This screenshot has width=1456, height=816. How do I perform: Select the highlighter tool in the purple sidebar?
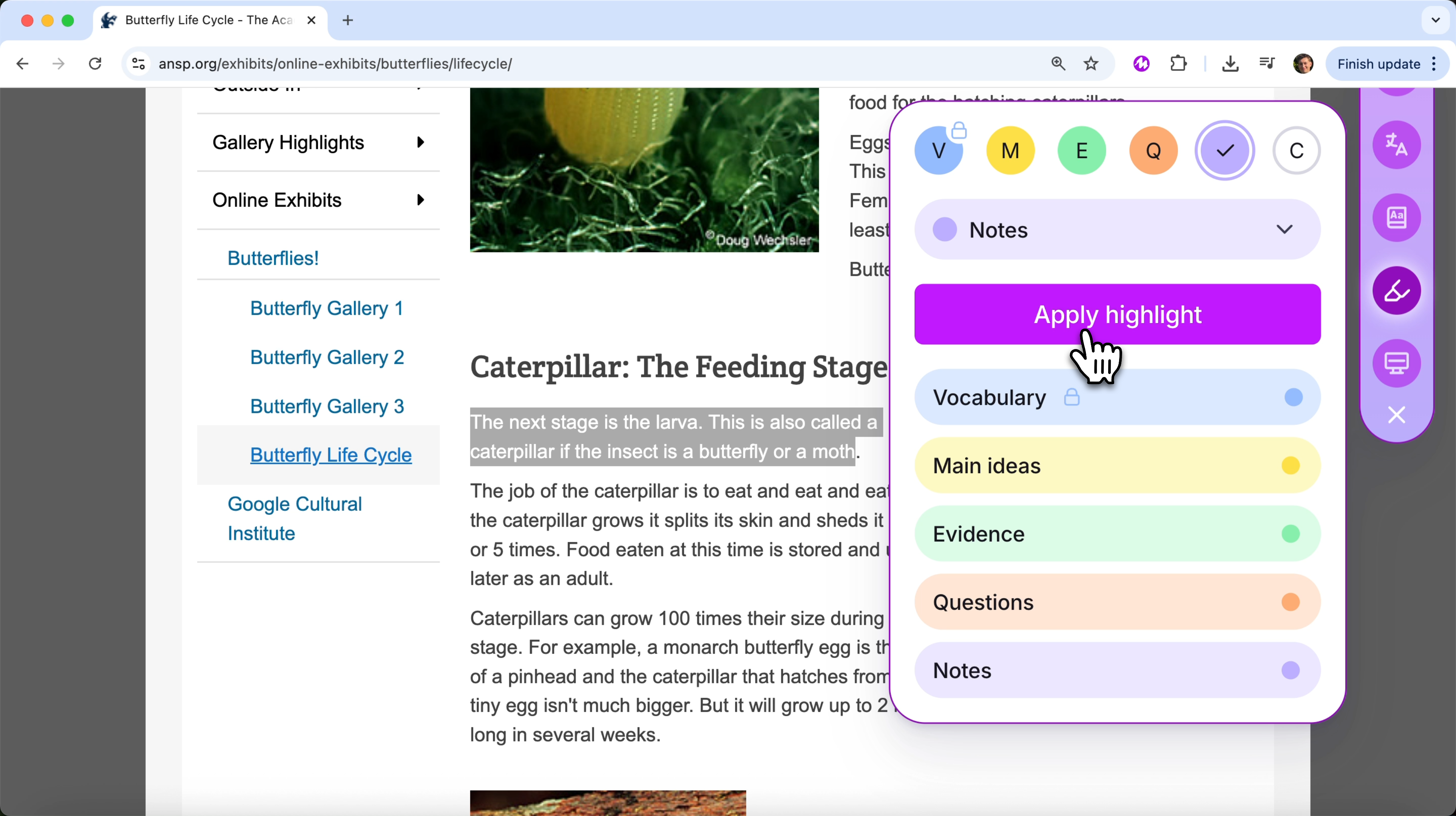pos(1396,291)
